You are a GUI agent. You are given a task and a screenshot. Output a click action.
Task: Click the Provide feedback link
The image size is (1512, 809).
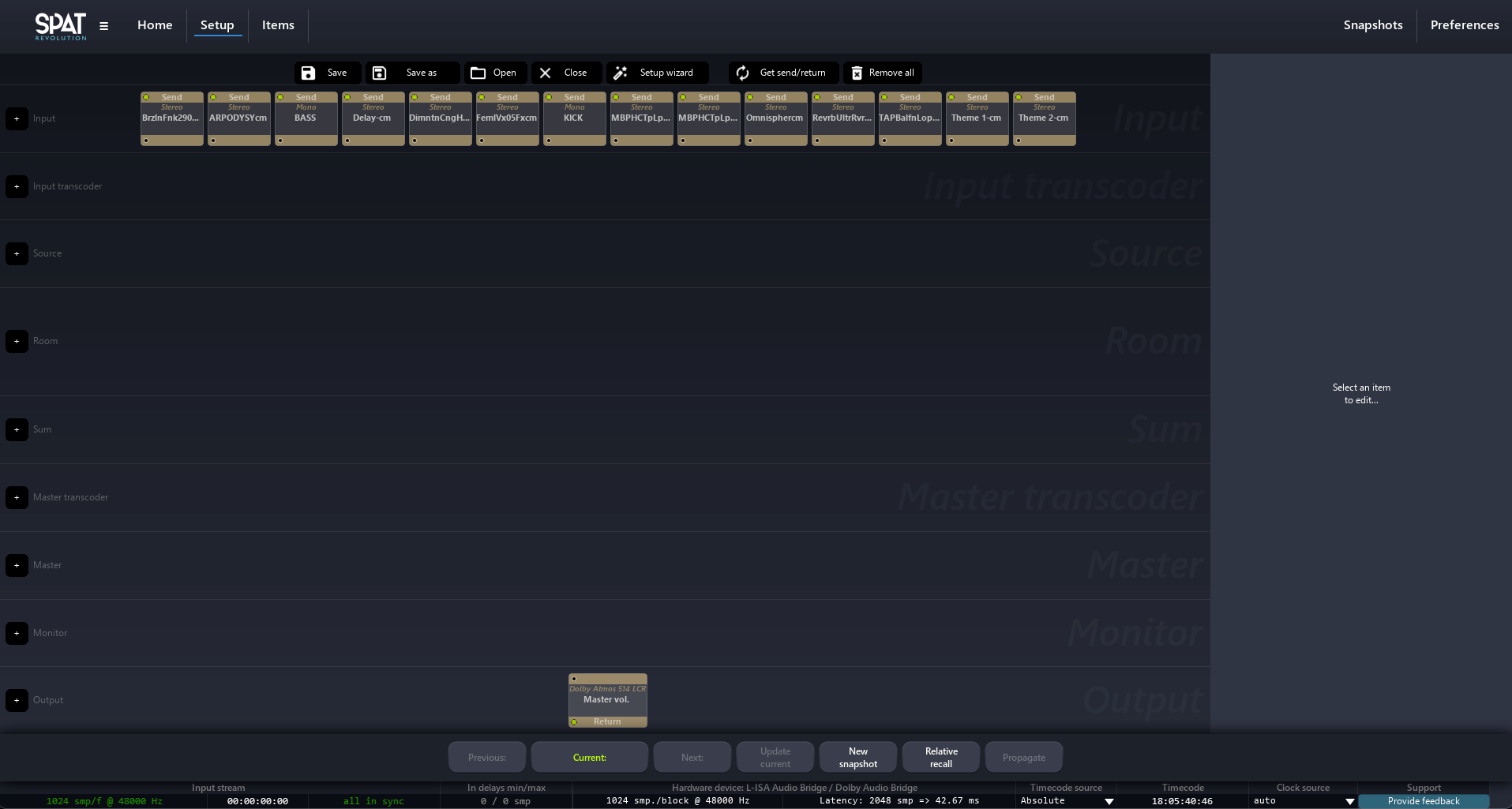click(x=1423, y=801)
